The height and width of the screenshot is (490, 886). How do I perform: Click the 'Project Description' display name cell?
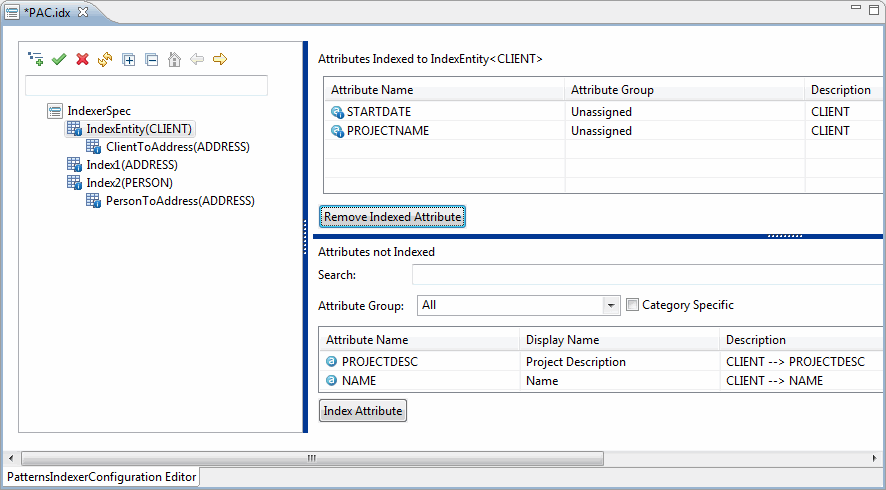(576, 362)
